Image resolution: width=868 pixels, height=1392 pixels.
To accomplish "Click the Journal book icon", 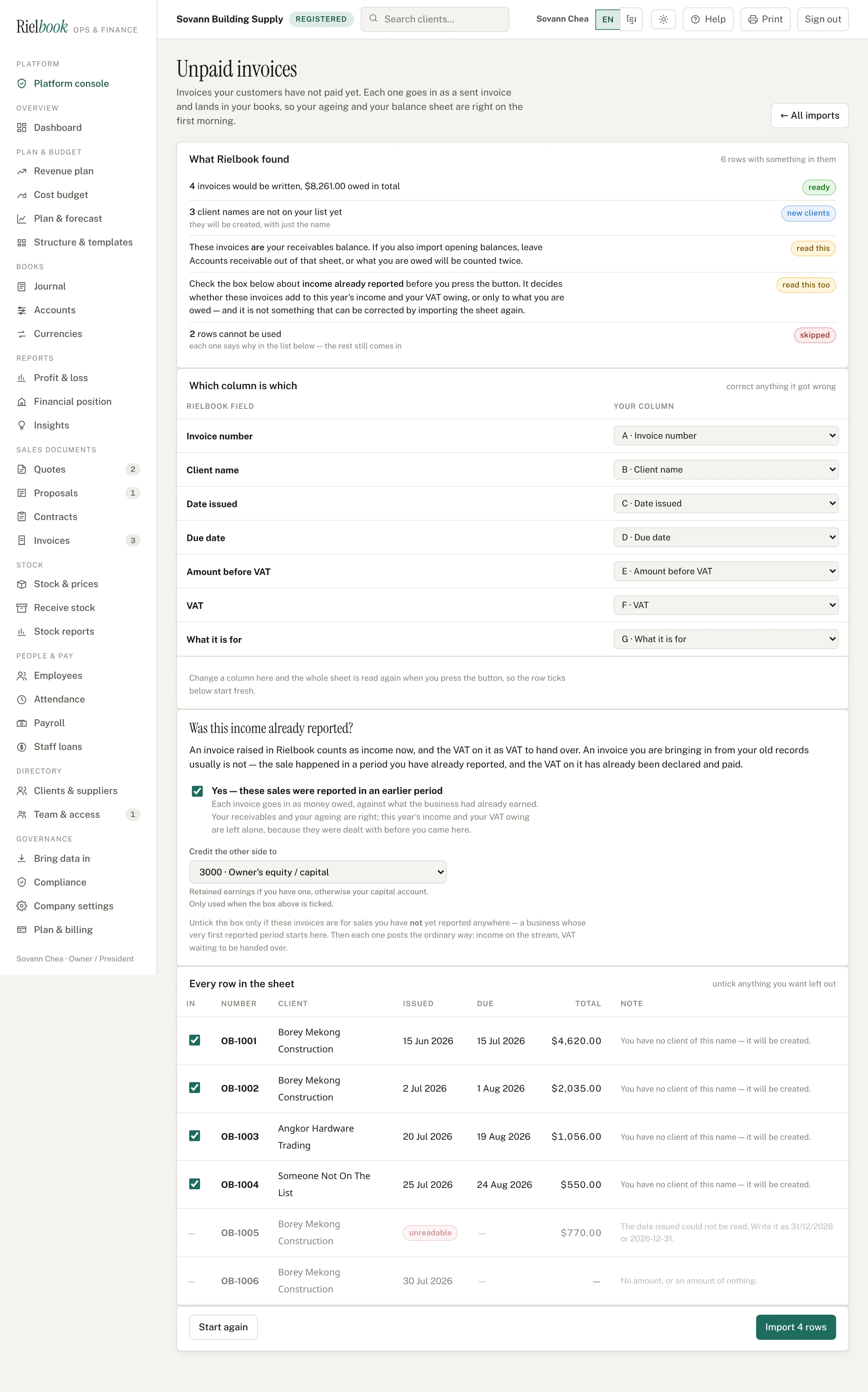I will click(22, 286).
